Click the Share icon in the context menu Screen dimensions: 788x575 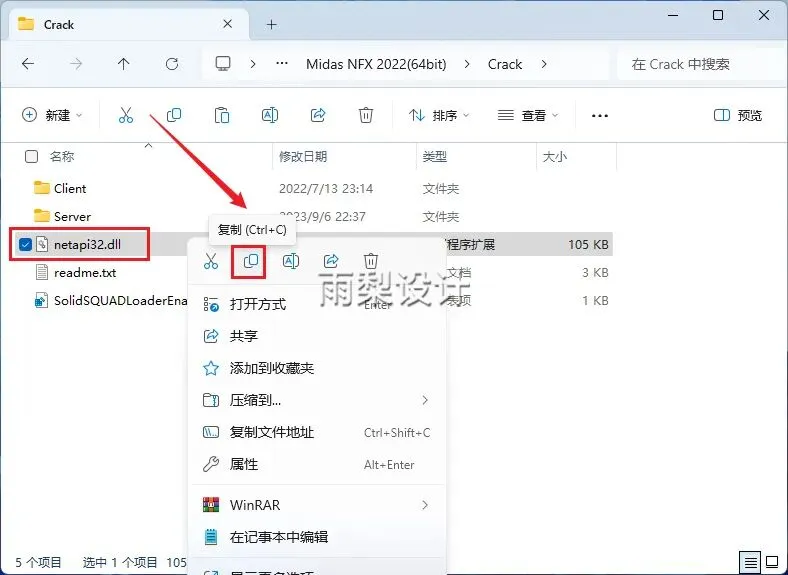(331, 261)
